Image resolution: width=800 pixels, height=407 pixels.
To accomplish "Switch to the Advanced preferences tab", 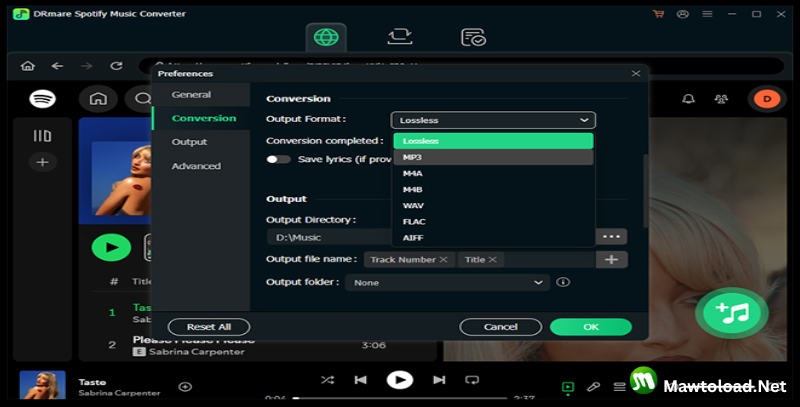I will coord(201,166).
